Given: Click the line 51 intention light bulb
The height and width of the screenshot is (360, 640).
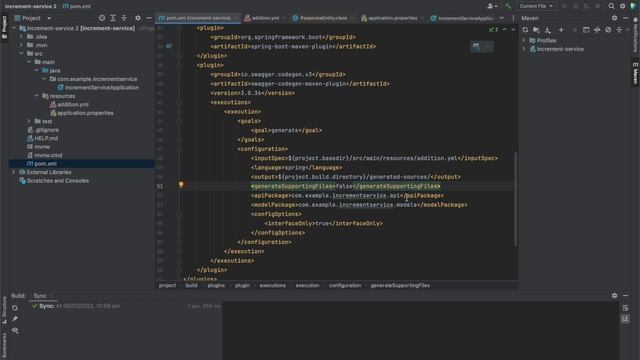Looking at the screenshot, I should pyautogui.click(x=181, y=185).
